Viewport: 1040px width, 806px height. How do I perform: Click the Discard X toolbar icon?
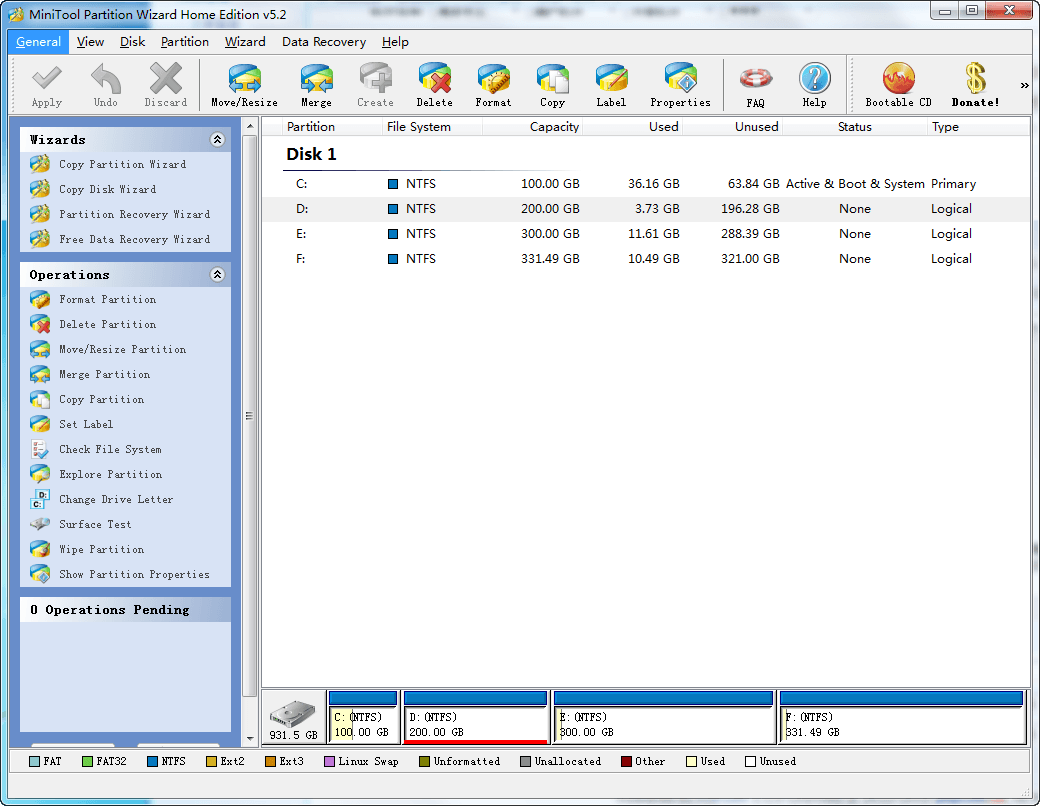click(x=166, y=85)
